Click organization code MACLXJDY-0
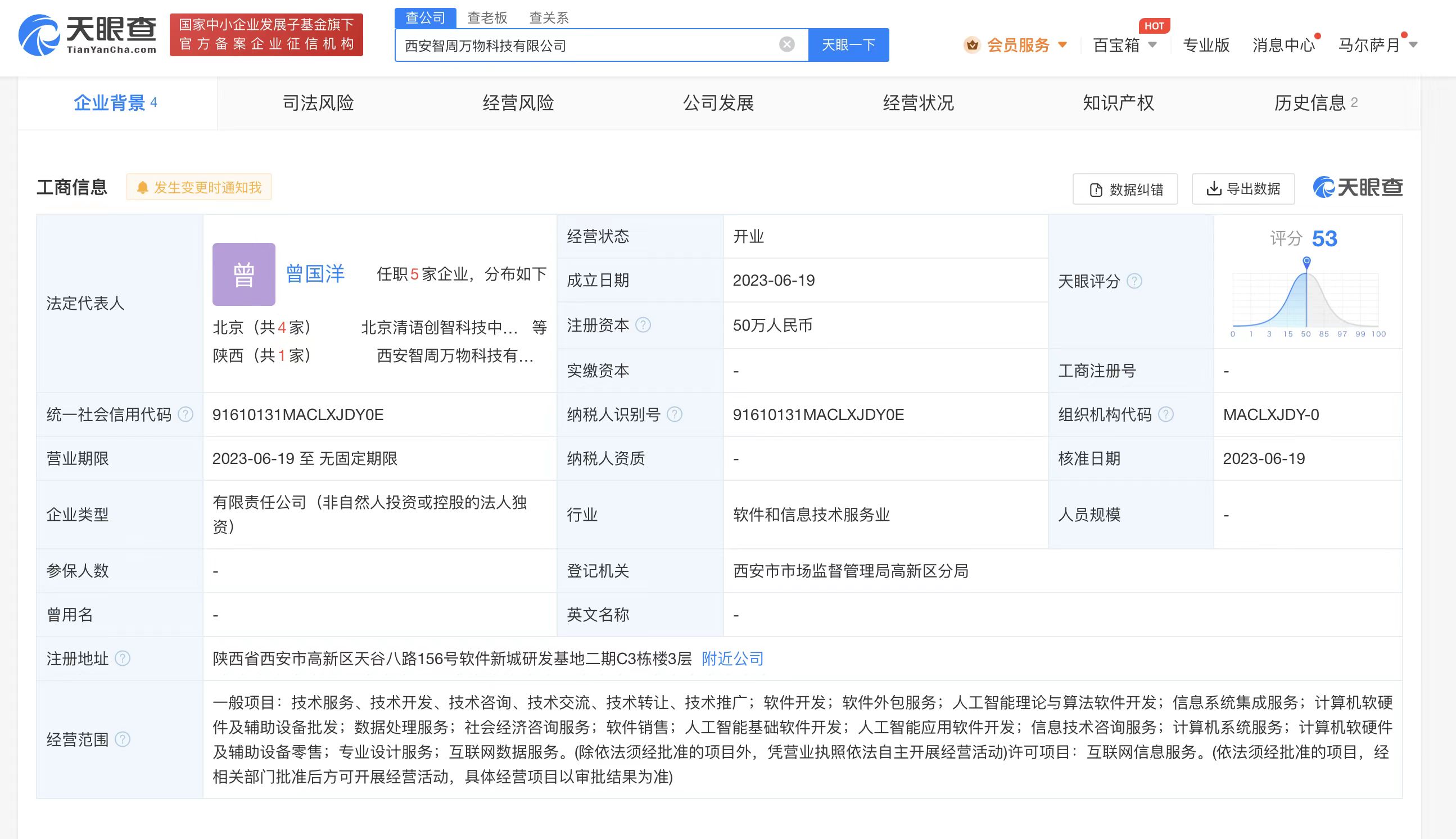The height and width of the screenshot is (839, 1456). [1271, 414]
